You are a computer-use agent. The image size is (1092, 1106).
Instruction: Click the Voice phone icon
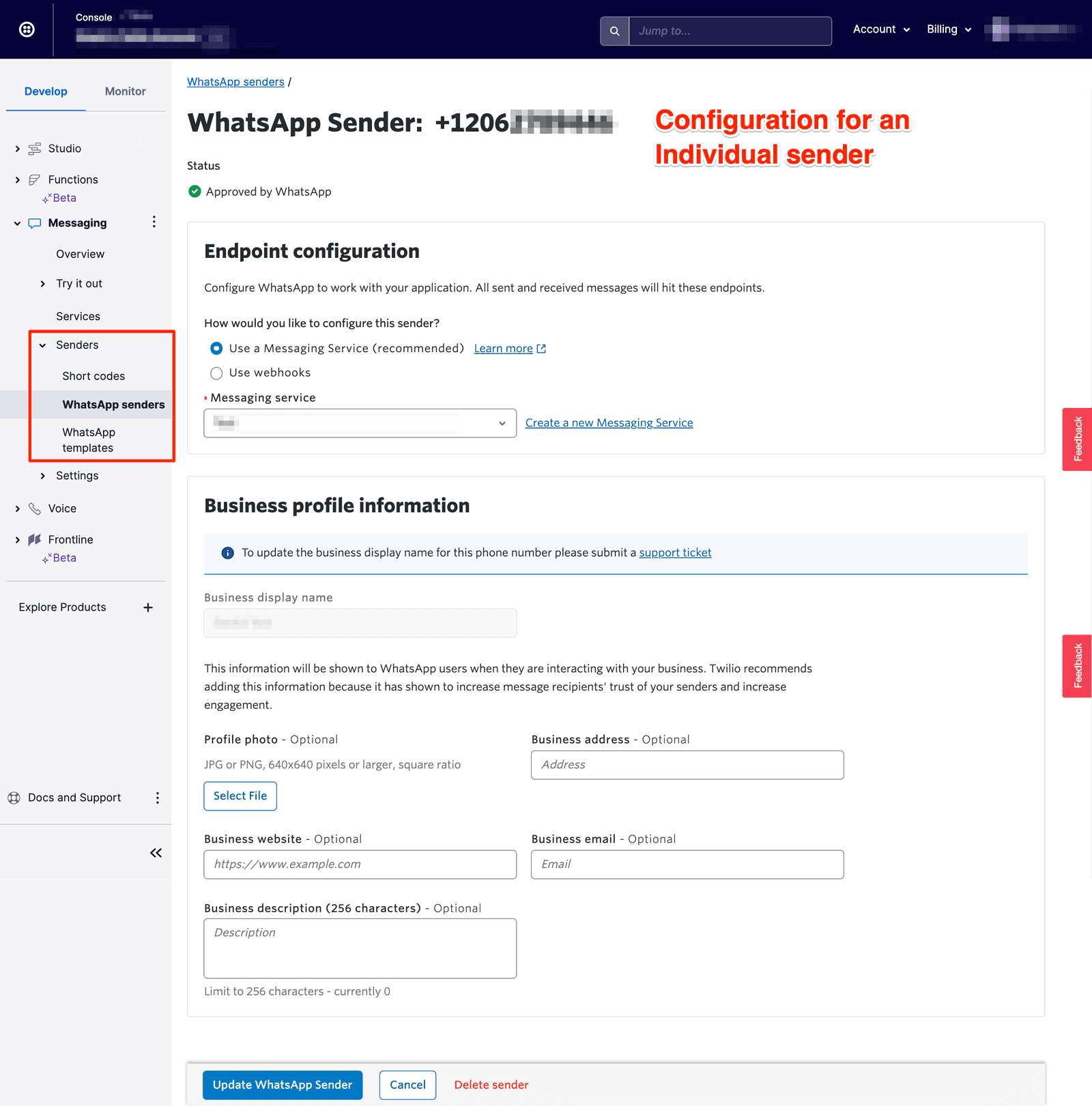point(35,508)
